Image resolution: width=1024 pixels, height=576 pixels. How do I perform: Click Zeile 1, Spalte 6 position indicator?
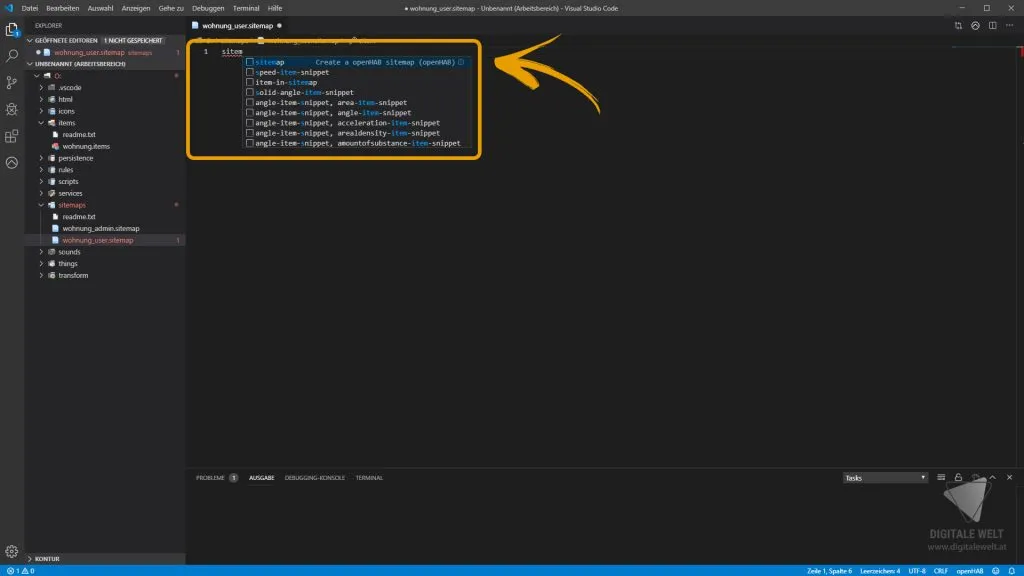click(829, 571)
